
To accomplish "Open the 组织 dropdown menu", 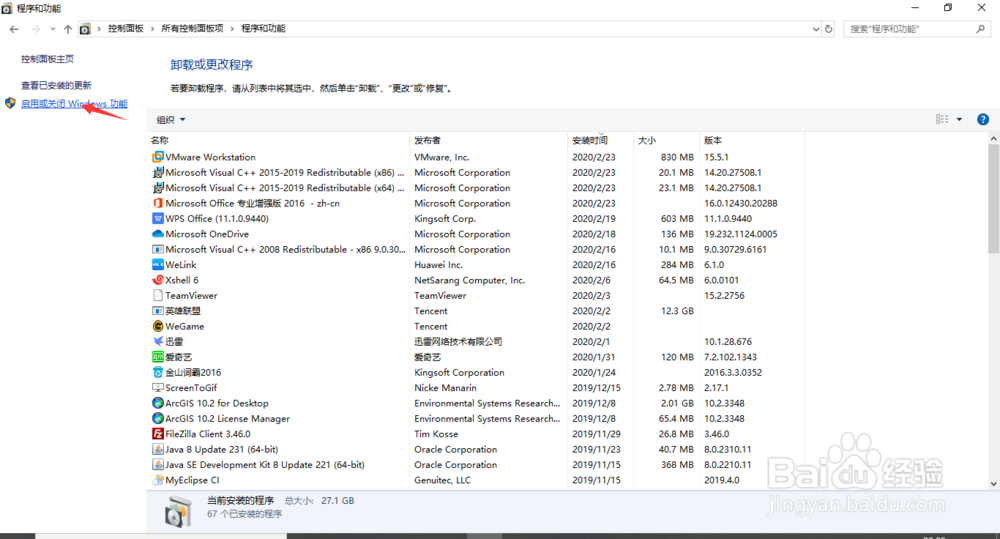I will [170, 119].
